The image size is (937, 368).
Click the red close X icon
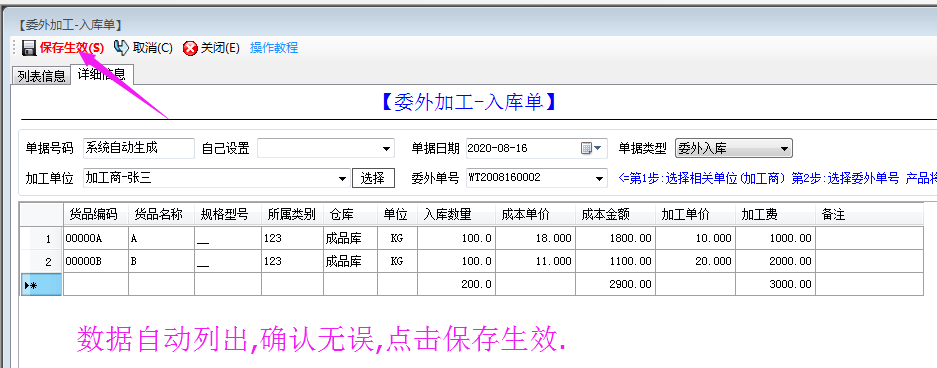pos(190,48)
